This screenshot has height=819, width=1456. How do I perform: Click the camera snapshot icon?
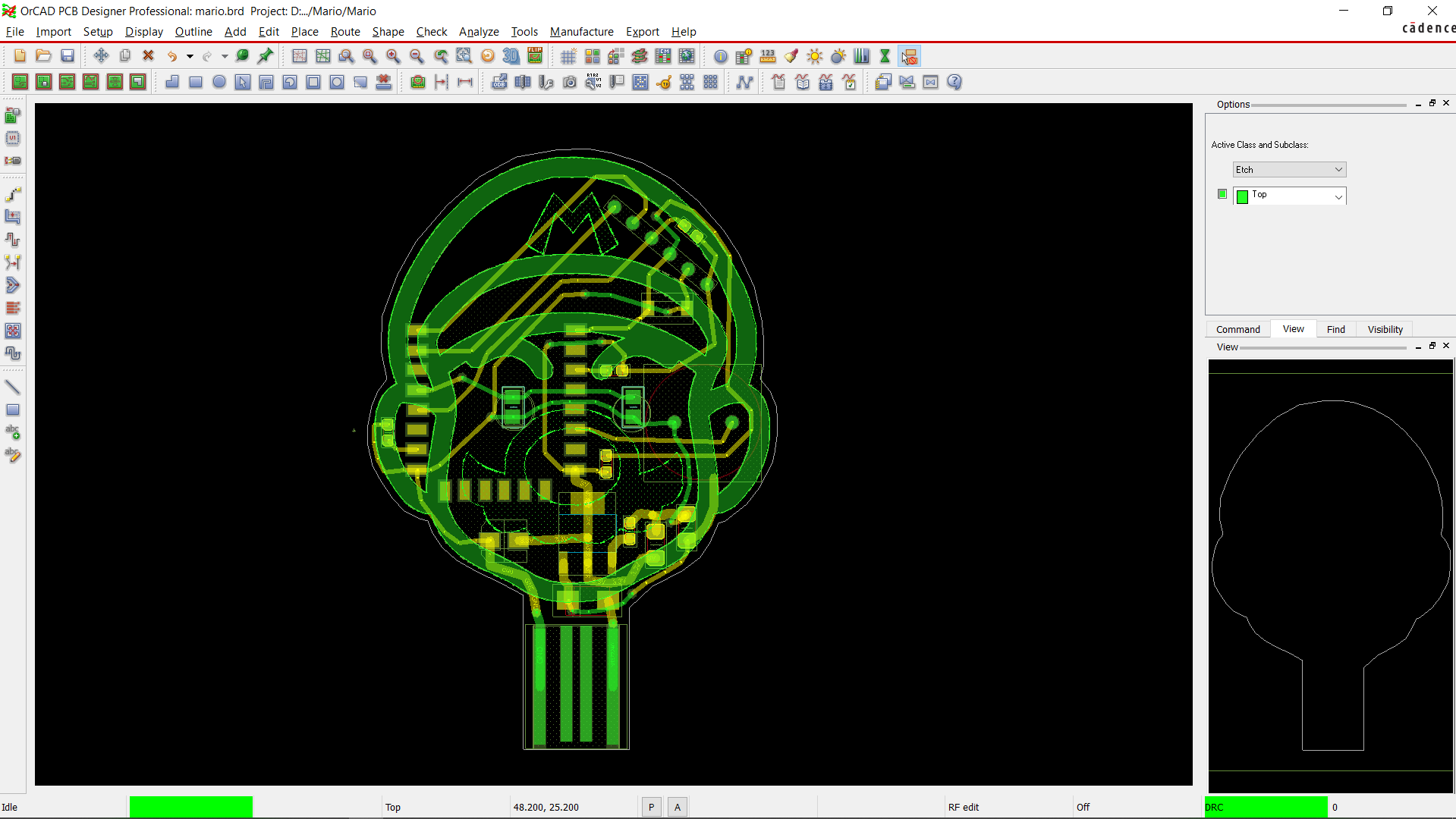(570, 82)
